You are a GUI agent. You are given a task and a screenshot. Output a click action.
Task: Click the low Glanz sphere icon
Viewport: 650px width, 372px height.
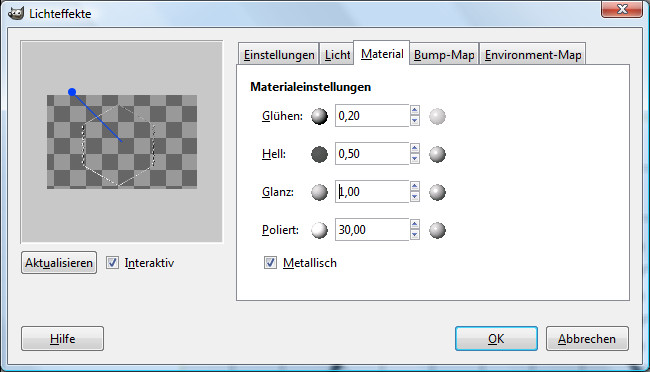pos(319,192)
